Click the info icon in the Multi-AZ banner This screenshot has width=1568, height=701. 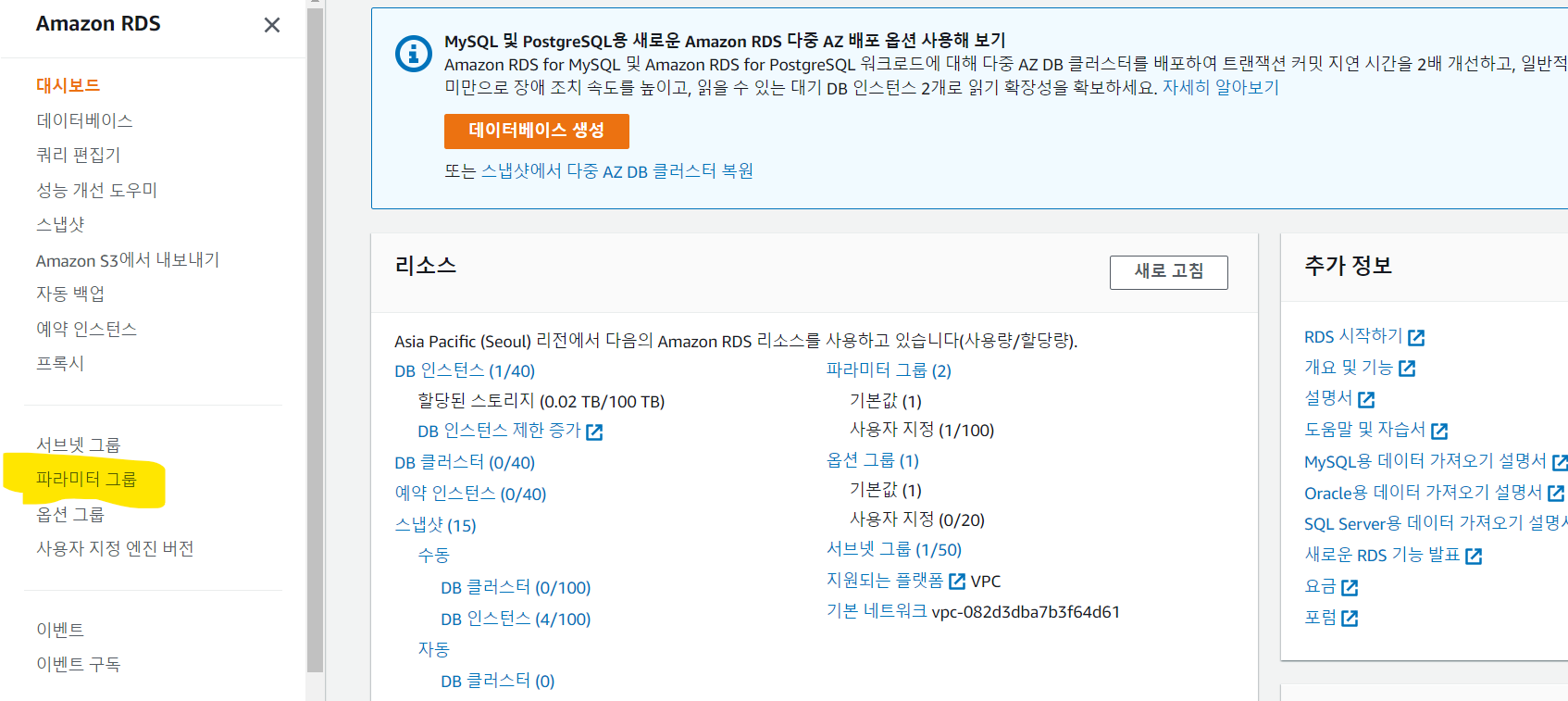point(414,54)
